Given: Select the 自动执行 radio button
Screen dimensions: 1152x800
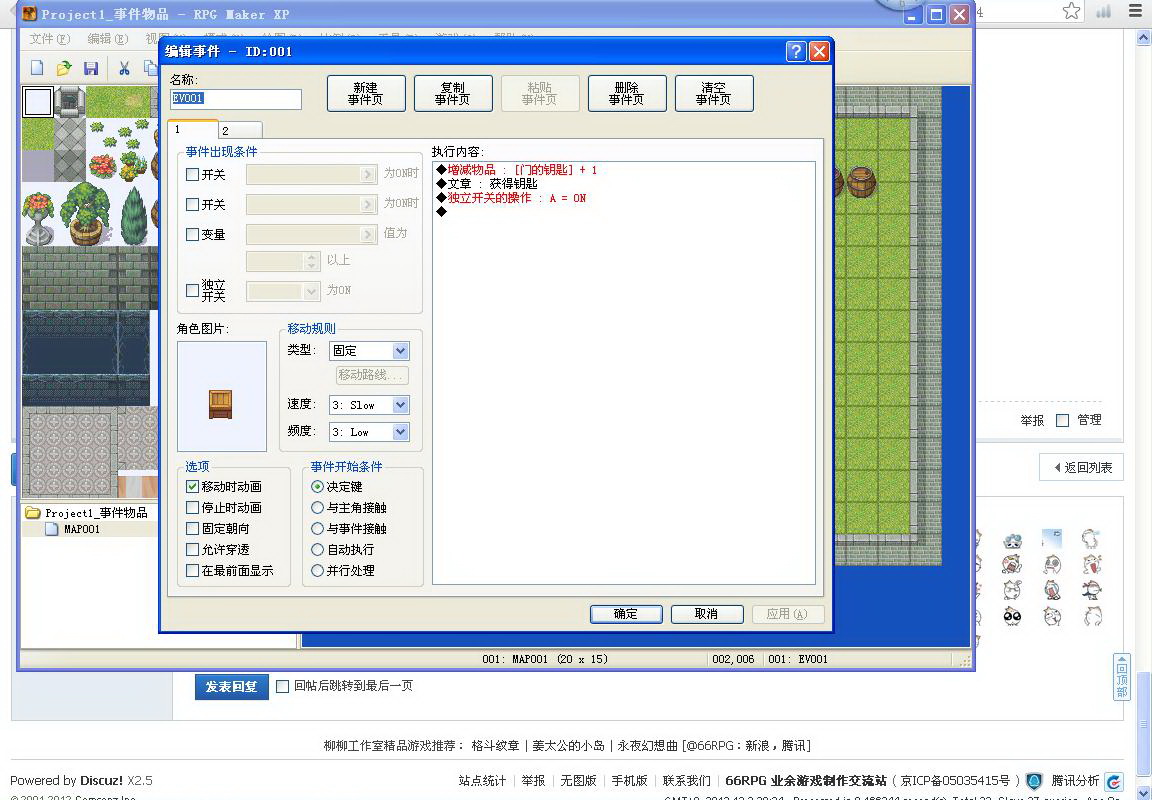Looking at the screenshot, I should (x=317, y=549).
